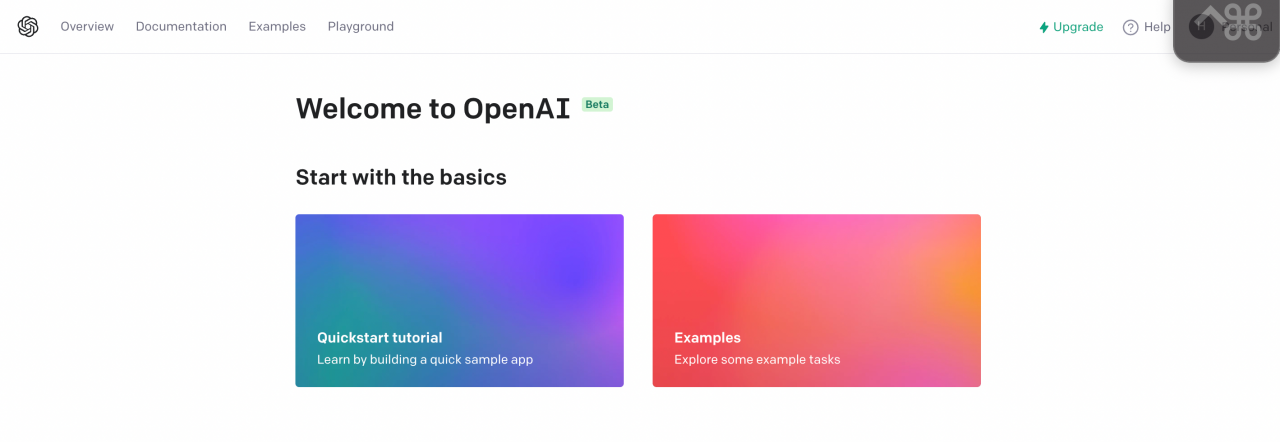Viewport: 1280px width, 442px height.
Task: Click the "Start with the basics" heading
Action: [401, 177]
